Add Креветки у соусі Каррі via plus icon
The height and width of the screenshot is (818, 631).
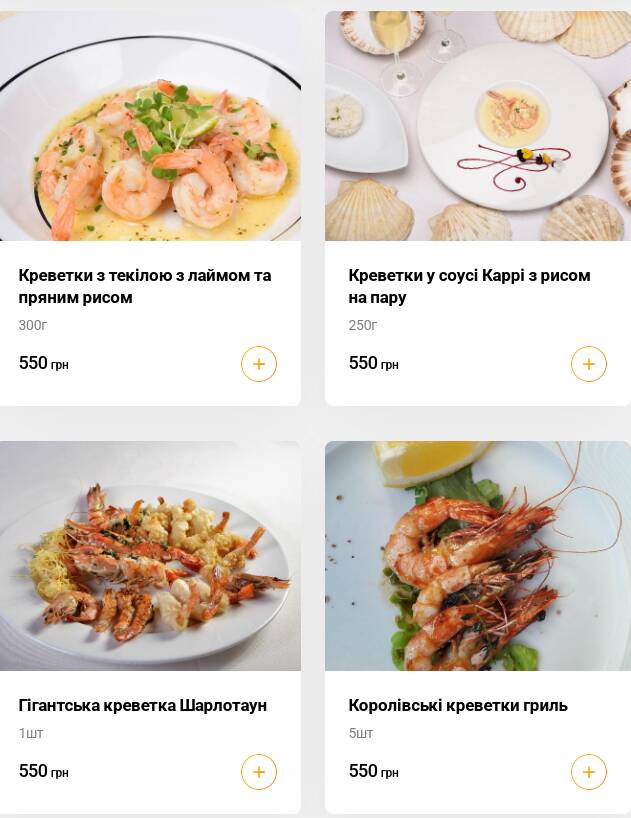589,364
